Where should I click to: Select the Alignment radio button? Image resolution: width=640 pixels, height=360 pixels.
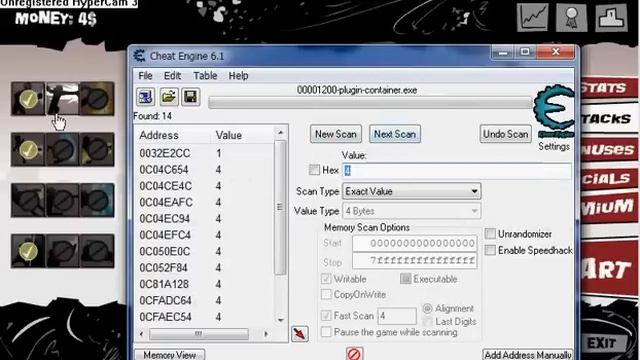click(x=427, y=308)
